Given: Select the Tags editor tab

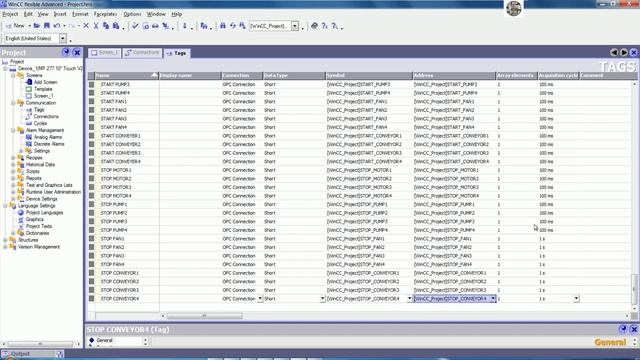Looking at the screenshot, I should [x=176, y=53].
